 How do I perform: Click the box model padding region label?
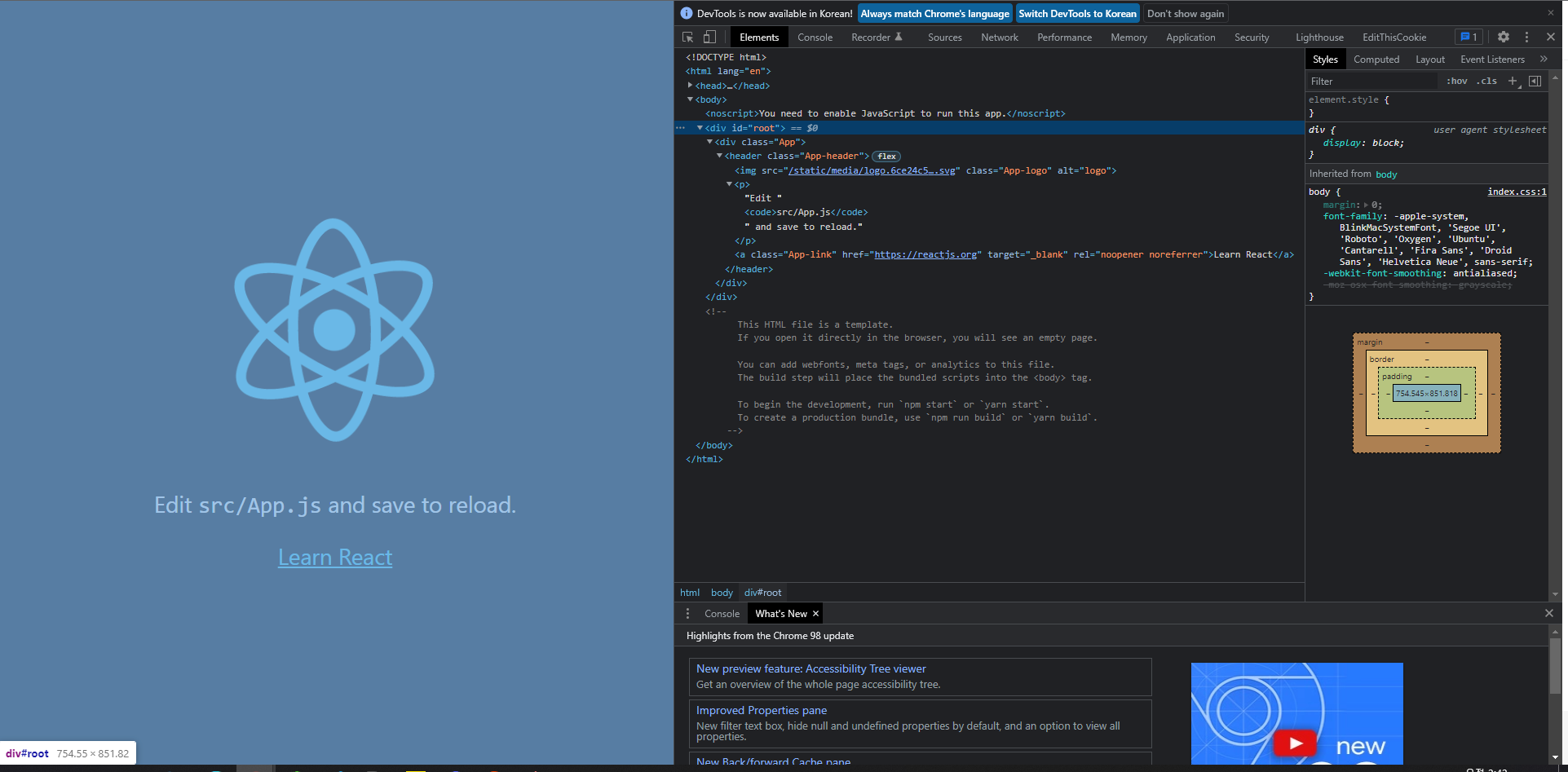click(1397, 377)
